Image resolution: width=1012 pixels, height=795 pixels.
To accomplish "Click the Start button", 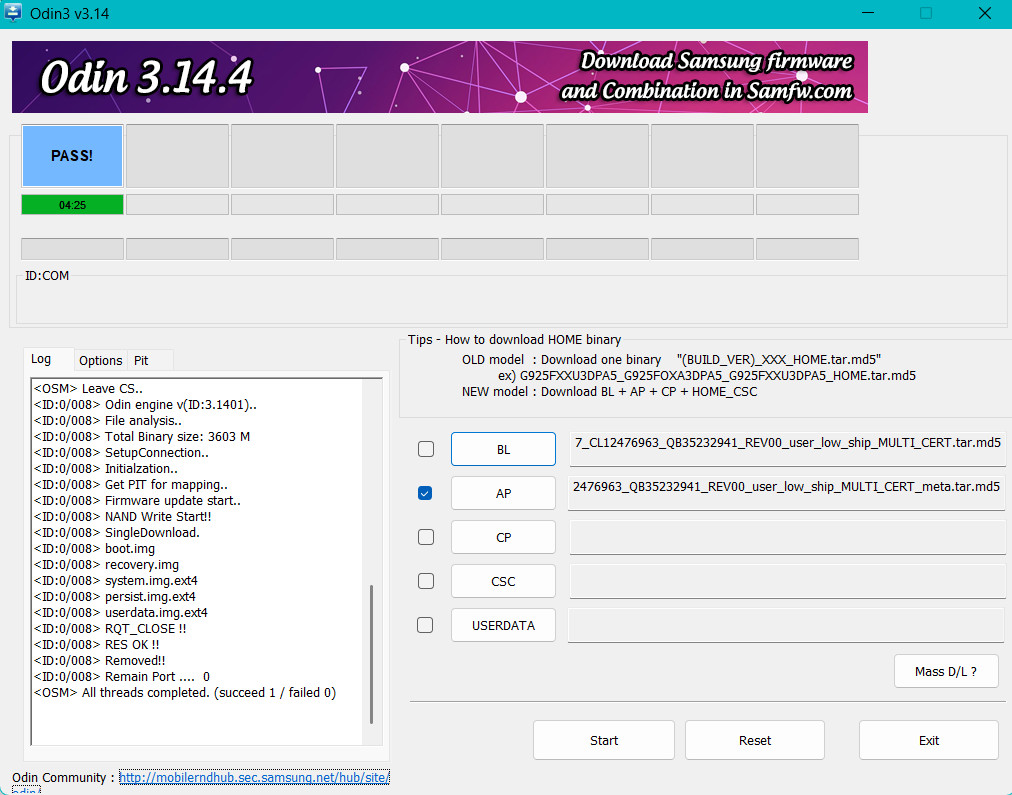I will click(x=604, y=740).
